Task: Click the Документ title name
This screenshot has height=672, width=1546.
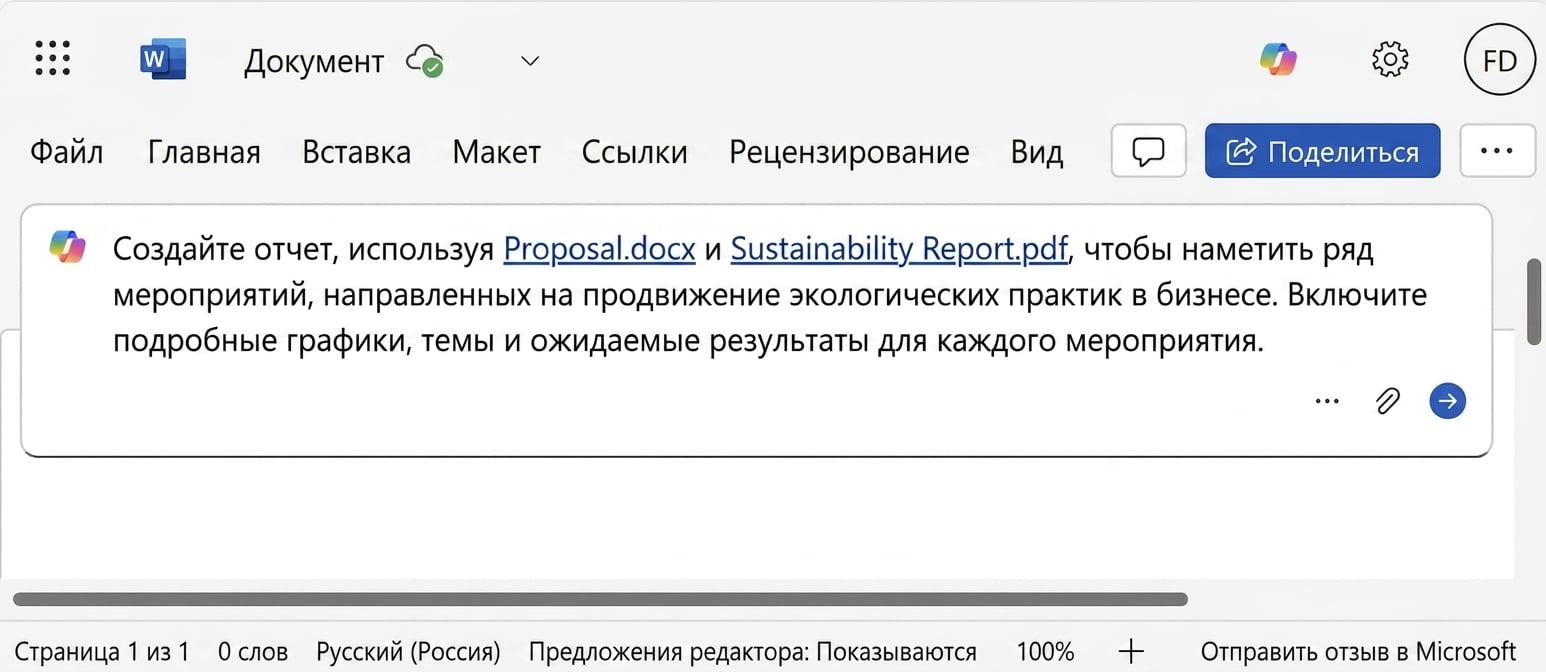Action: (313, 61)
